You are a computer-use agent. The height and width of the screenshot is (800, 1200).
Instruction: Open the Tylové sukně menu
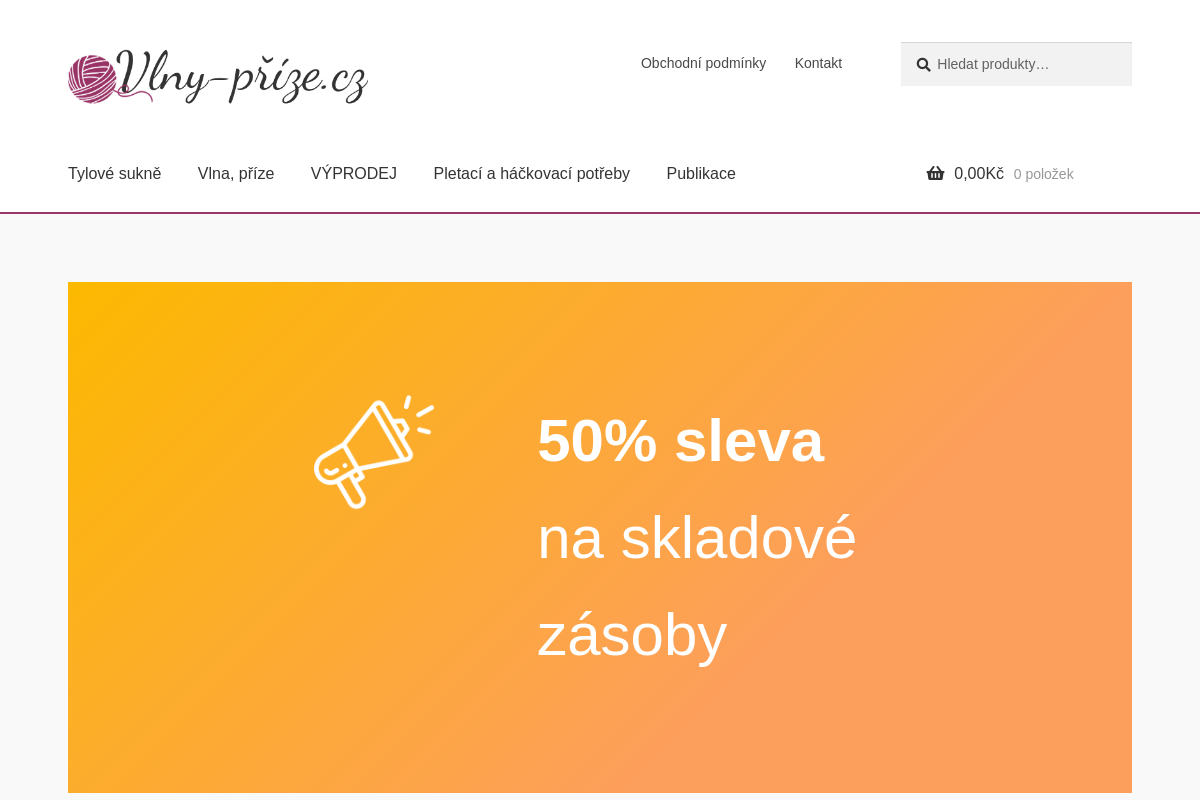click(114, 173)
